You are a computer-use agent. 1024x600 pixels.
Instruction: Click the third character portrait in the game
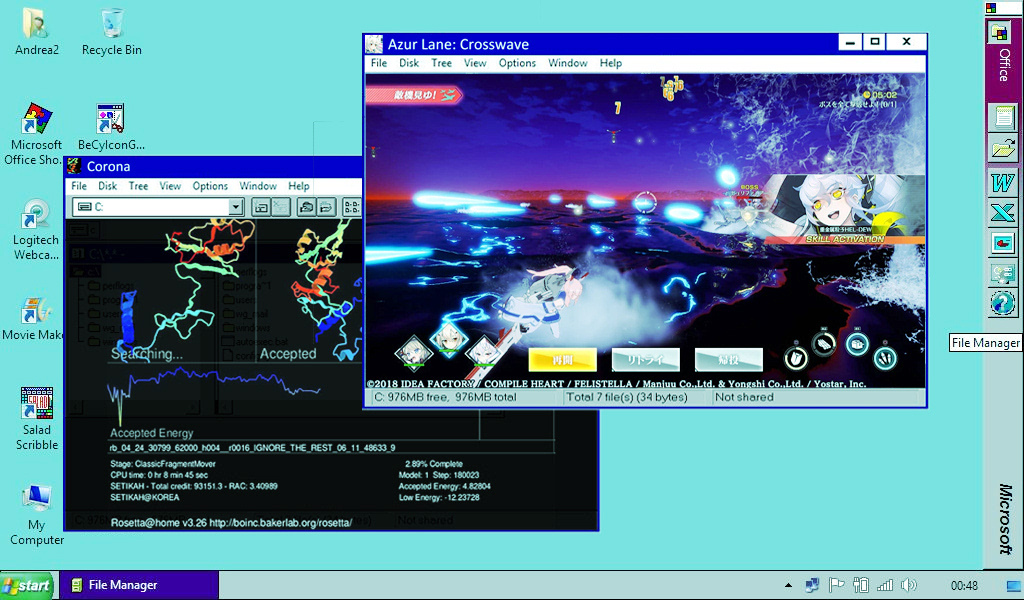[485, 353]
